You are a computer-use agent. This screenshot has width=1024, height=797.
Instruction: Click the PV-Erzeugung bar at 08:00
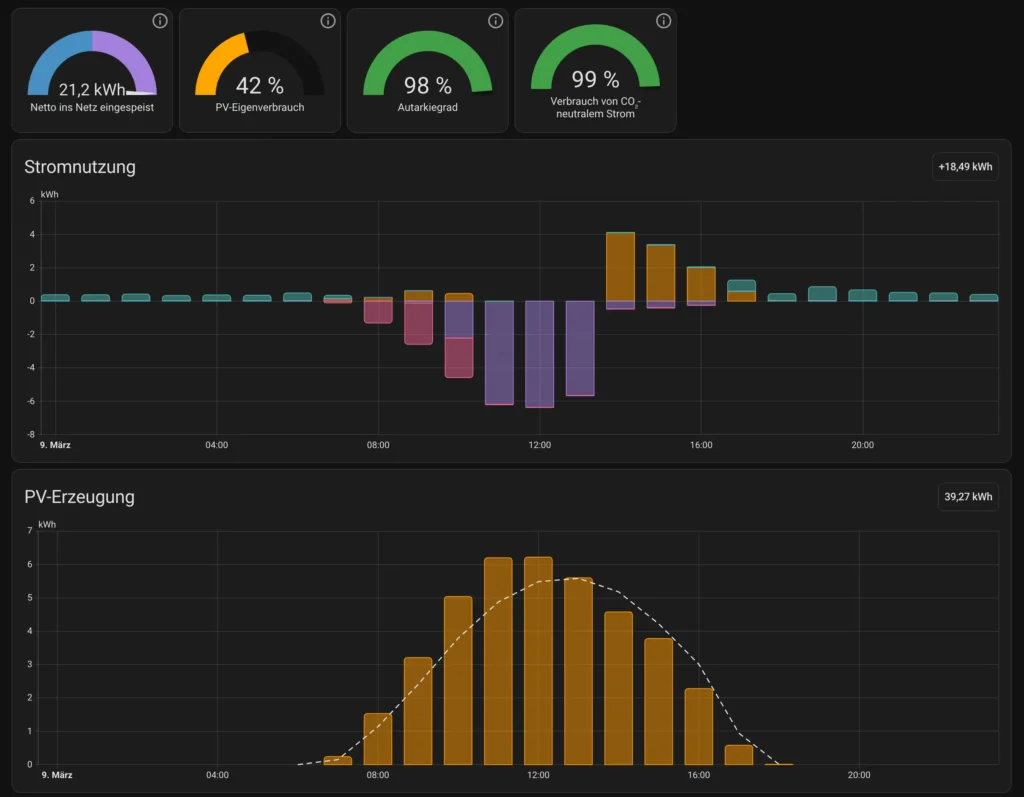click(x=378, y=738)
